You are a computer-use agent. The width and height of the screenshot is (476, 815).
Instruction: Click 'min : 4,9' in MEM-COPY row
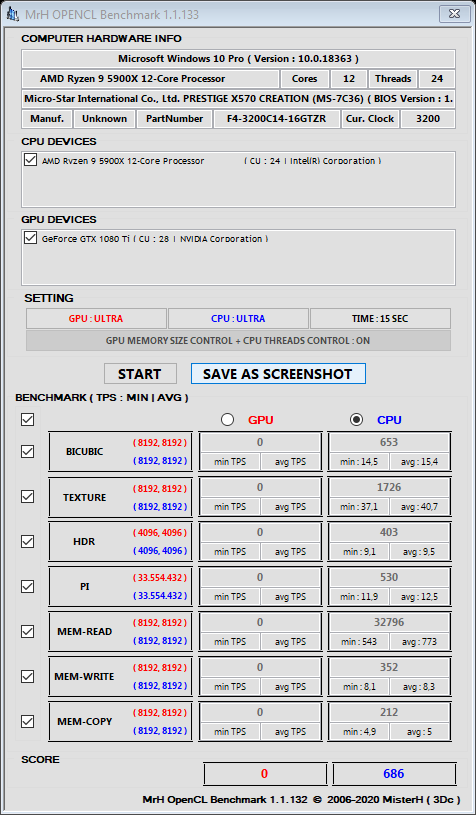coord(359,731)
